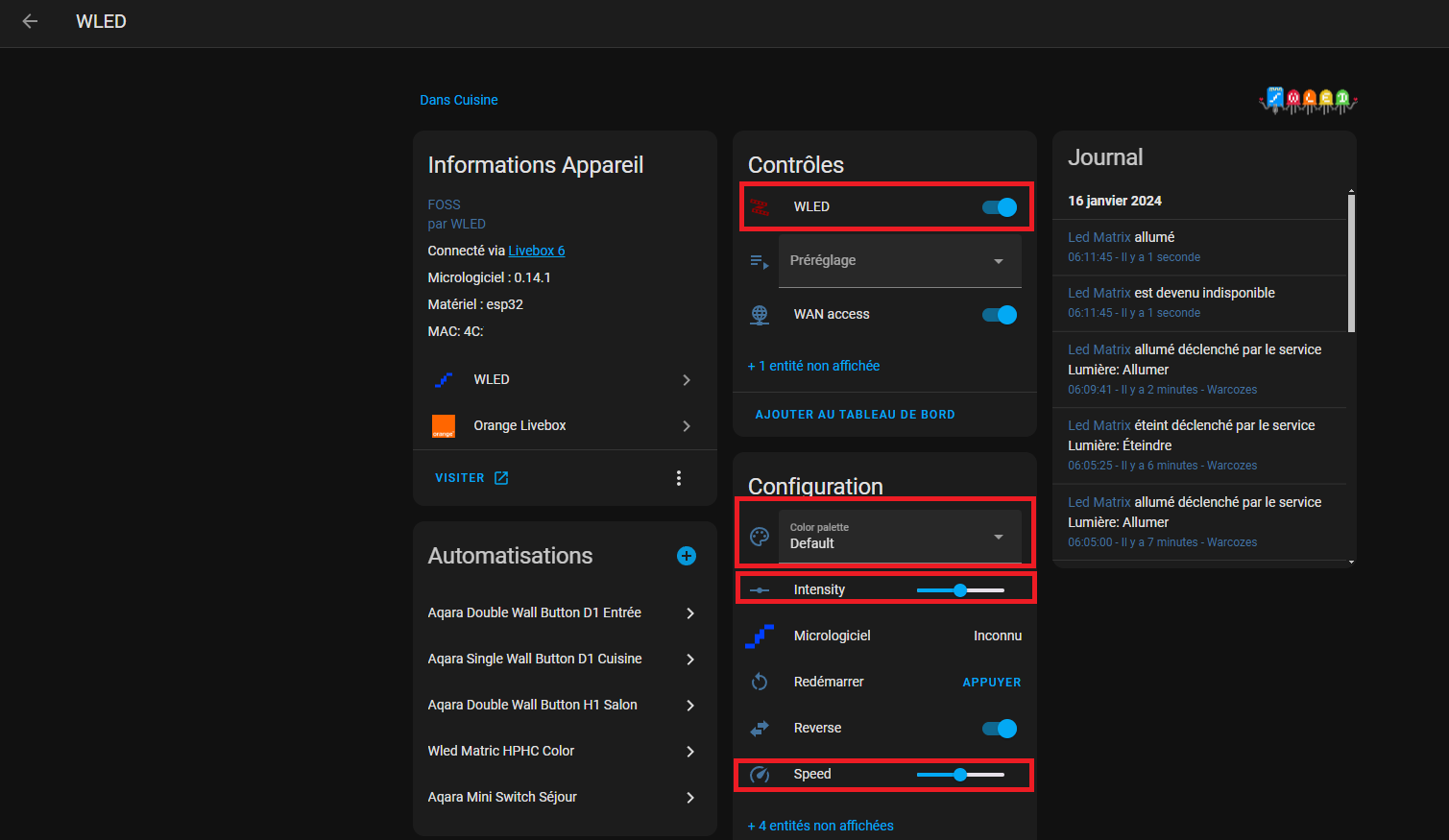Click the WAN access globe icon
This screenshot has height=840, width=1449.
point(760,314)
